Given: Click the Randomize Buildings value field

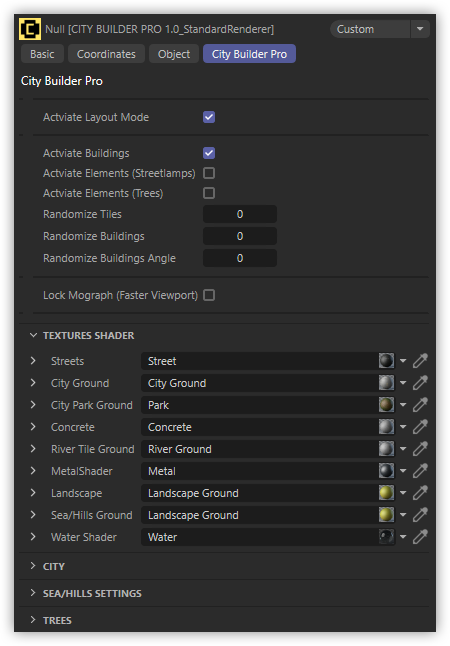Looking at the screenshot, I should [240, 236].
